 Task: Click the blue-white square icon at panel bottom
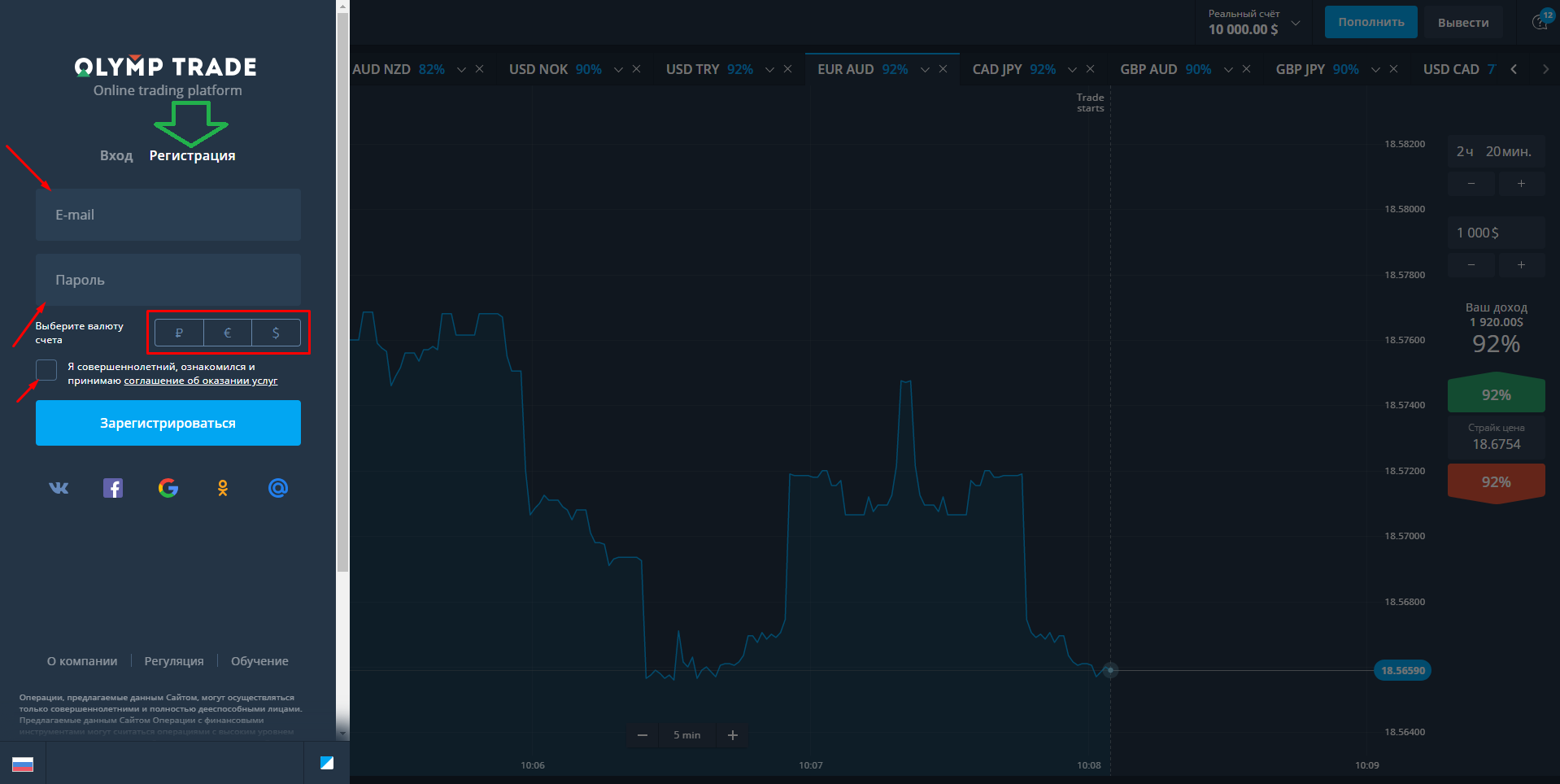click(x=327, y=763)
